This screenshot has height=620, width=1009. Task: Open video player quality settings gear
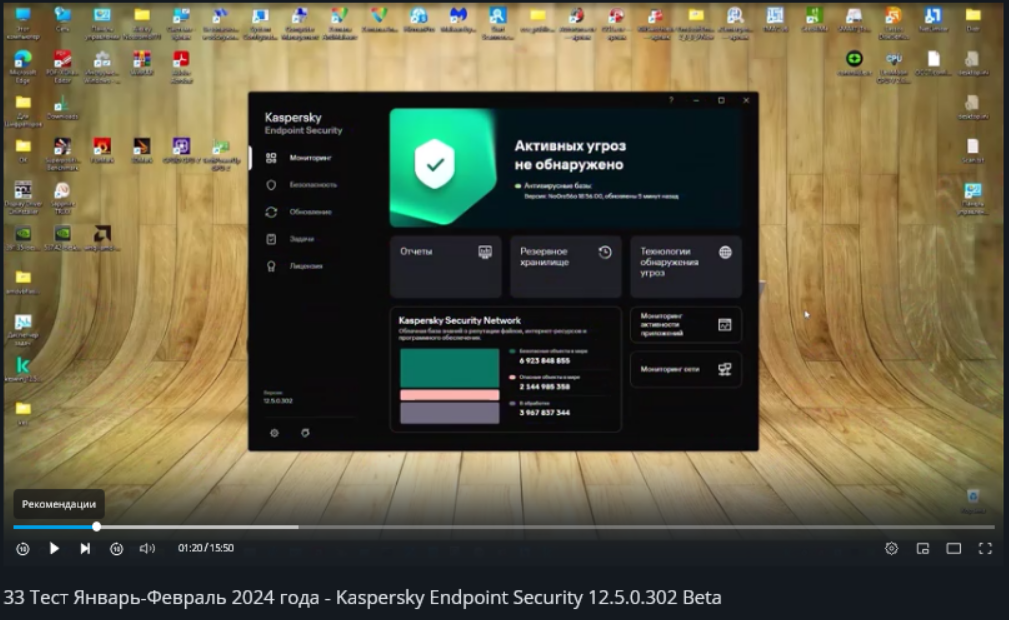(x=891, y=548)
